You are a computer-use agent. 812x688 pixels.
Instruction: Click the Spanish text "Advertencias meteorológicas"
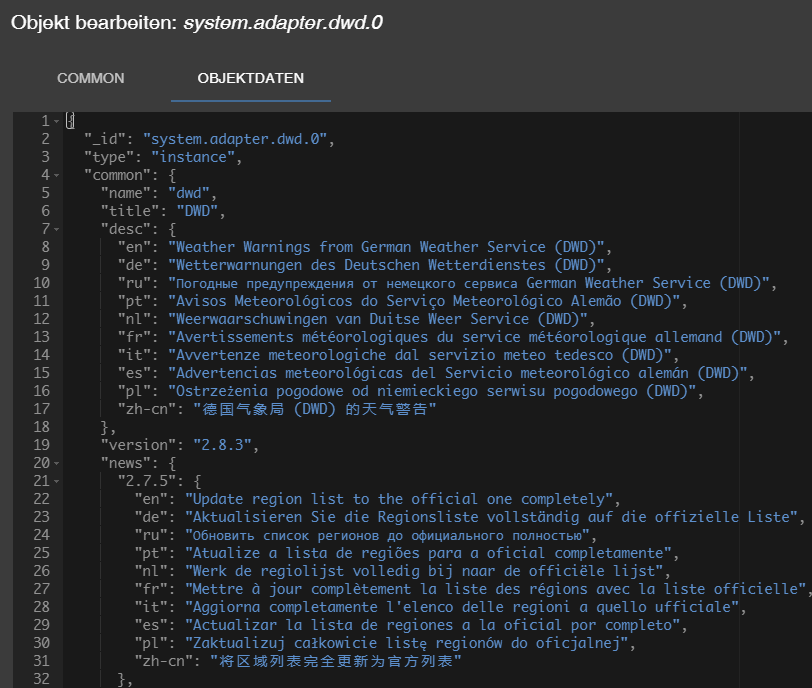click(289, 373)
